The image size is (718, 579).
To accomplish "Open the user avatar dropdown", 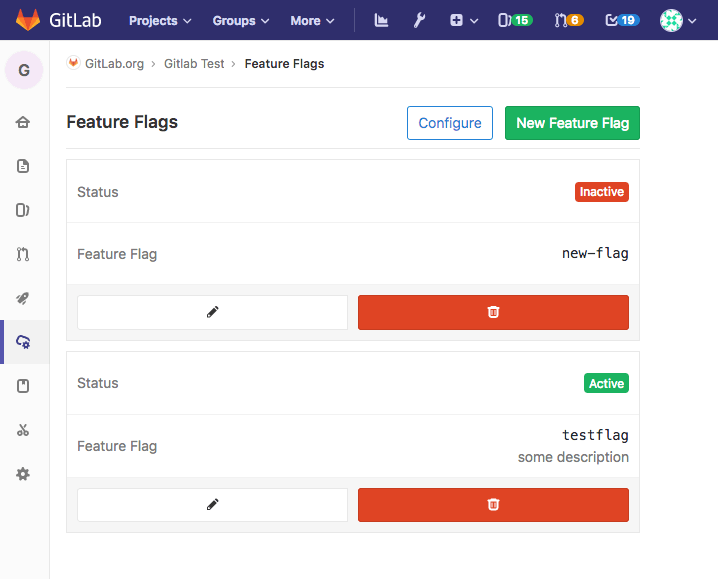I will click(x=679, y=20).
